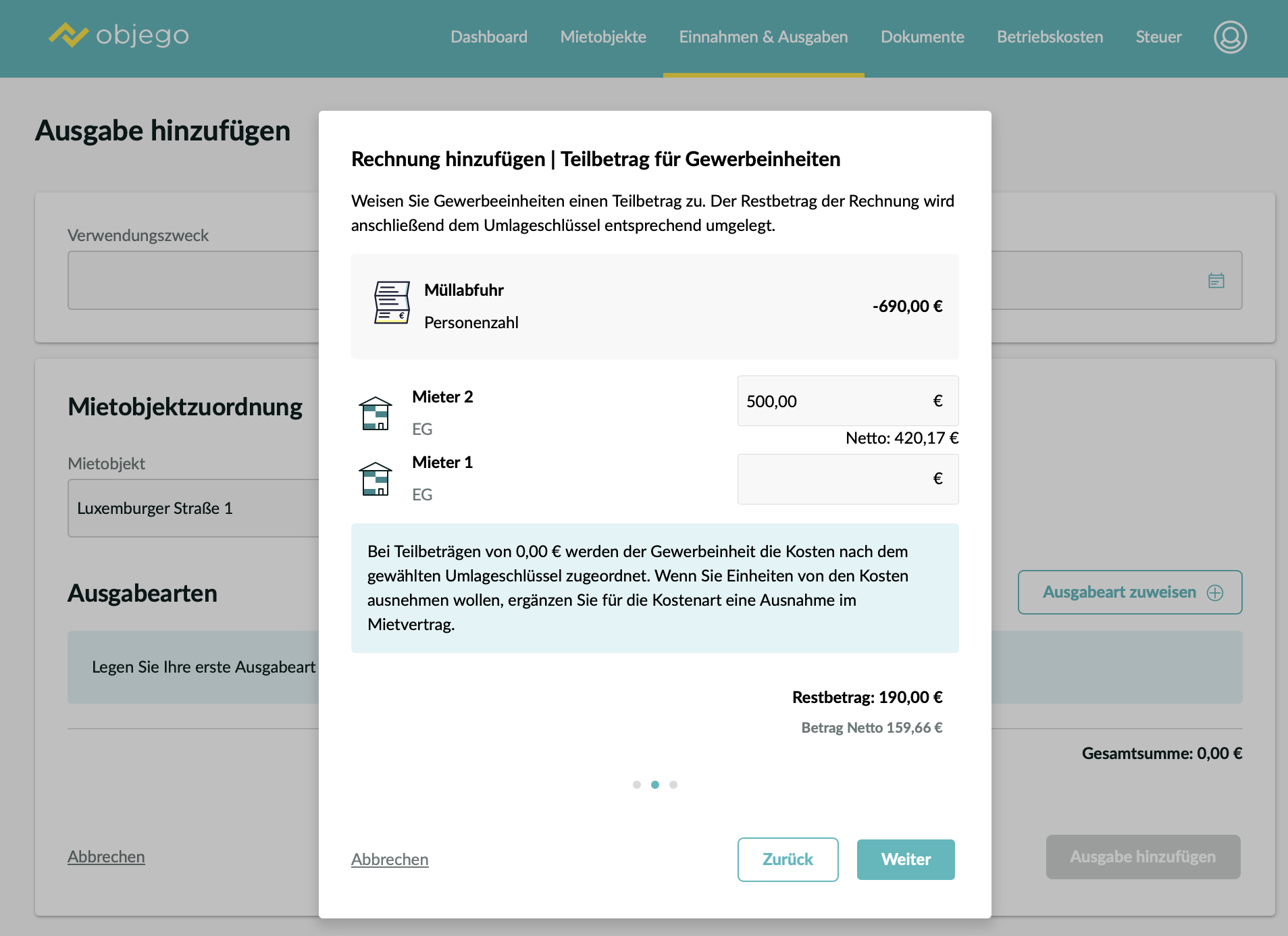Click the objego logo
Viewport: 1288px width, 936px height.
point(119,35)
